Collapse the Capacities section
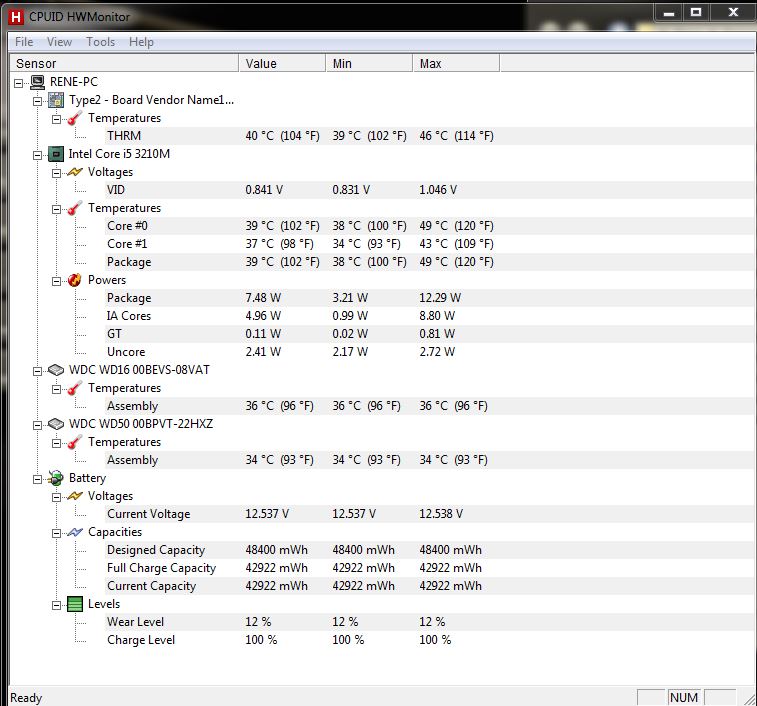 coord(56,534)
